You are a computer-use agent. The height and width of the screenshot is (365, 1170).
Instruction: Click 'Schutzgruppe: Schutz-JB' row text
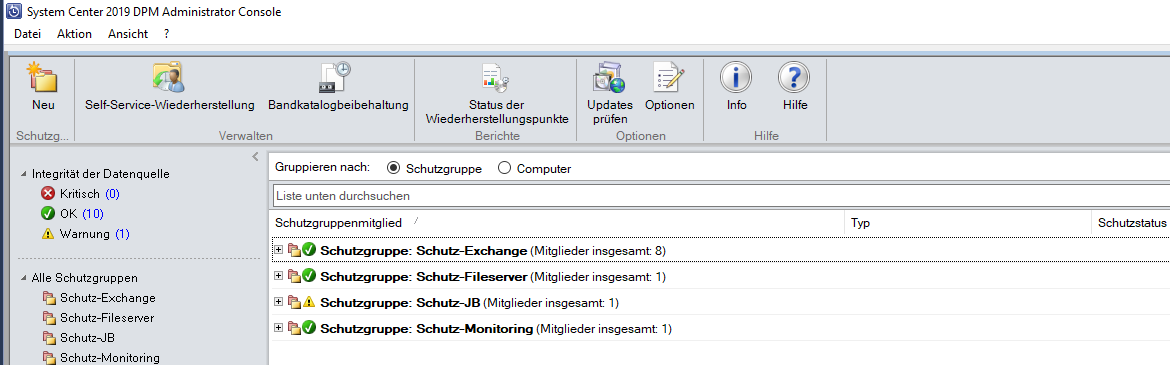tap(402, 302)
